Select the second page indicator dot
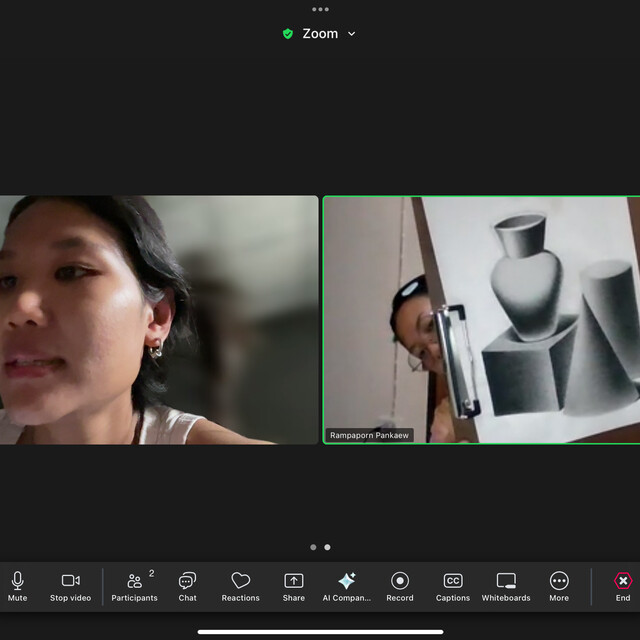 327,547
